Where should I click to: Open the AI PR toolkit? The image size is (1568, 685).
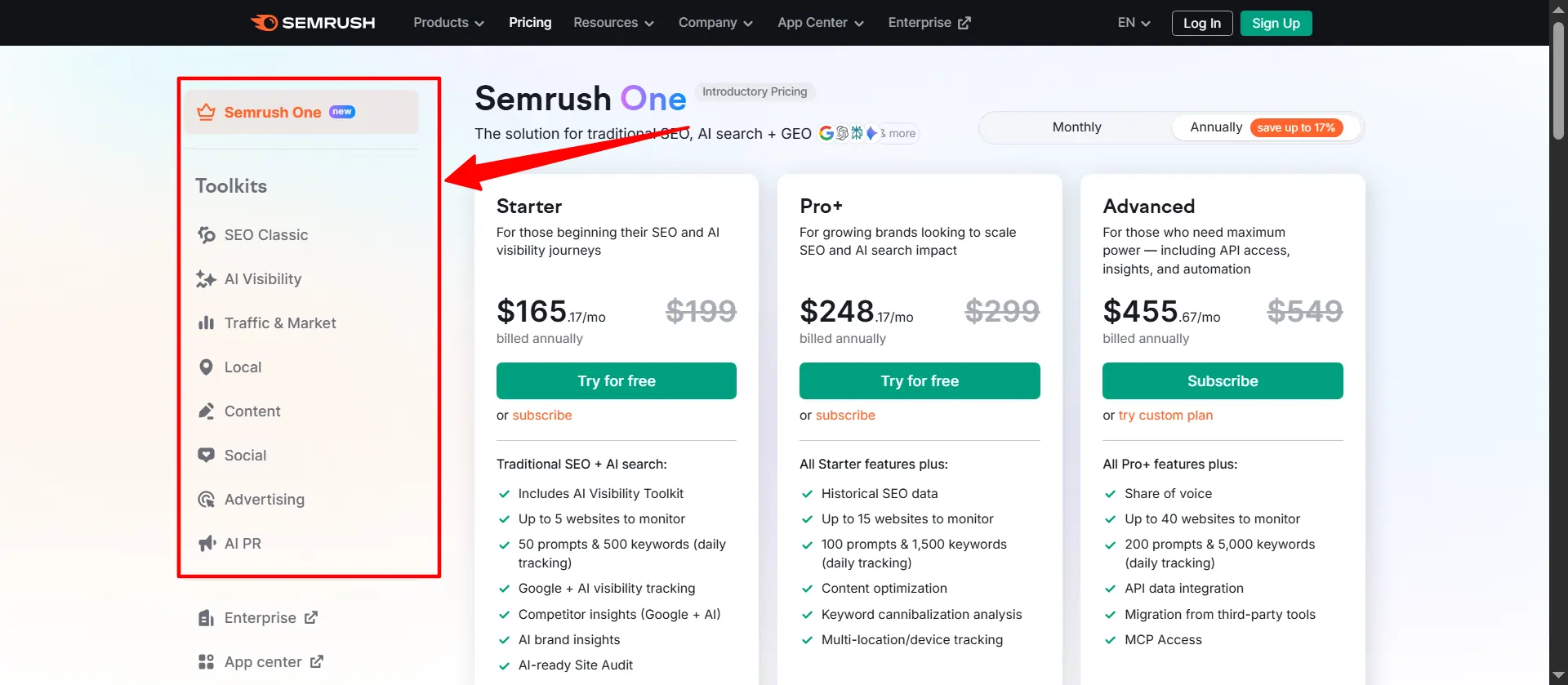coord(243,543)
